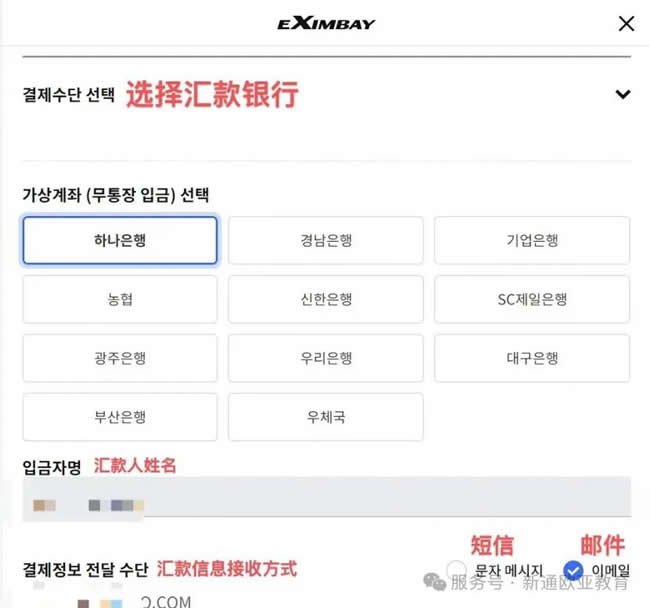
Task: Choose 우체국 post office option
Action: pyautogui.click(x=326, y=417)
